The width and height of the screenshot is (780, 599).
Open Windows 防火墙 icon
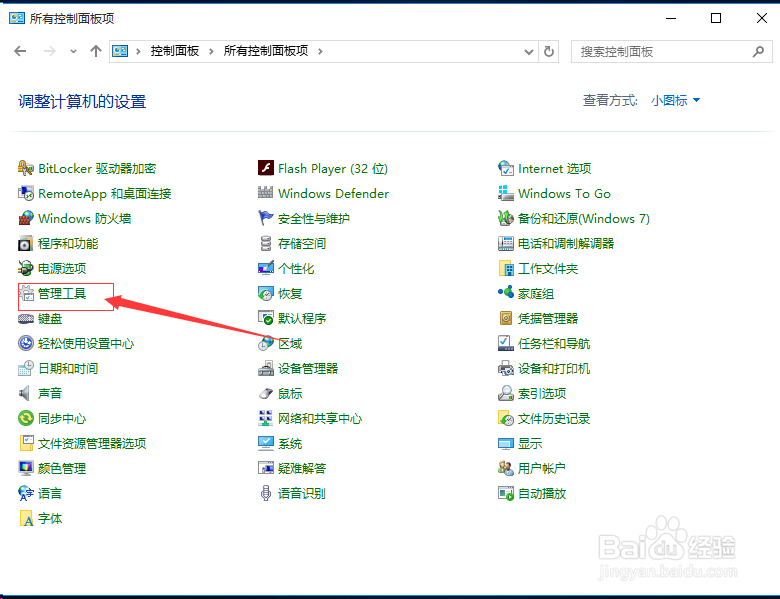[25, 218]
